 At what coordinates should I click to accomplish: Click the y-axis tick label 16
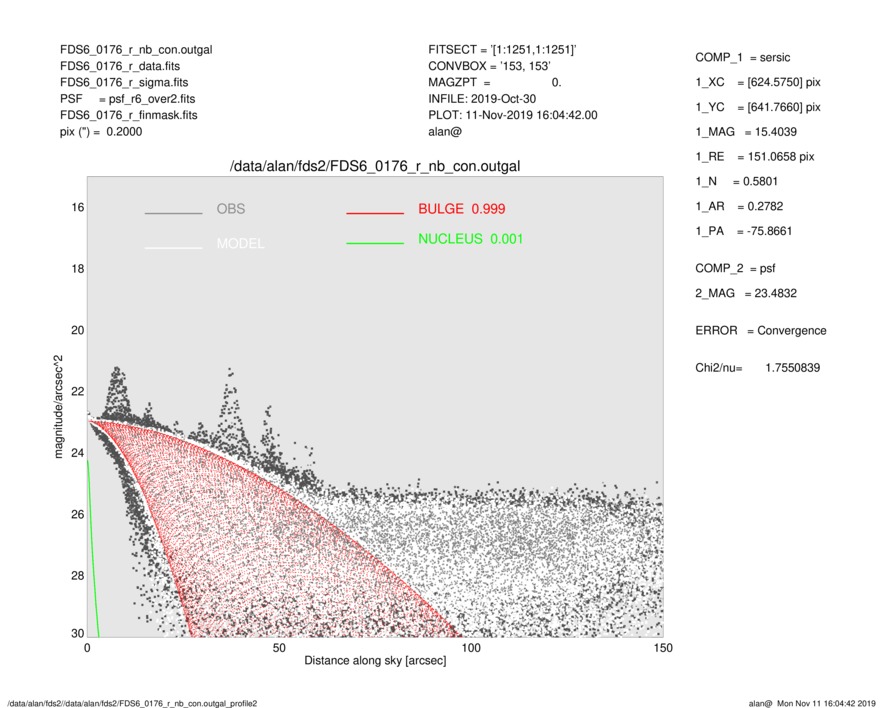[77, 208]
